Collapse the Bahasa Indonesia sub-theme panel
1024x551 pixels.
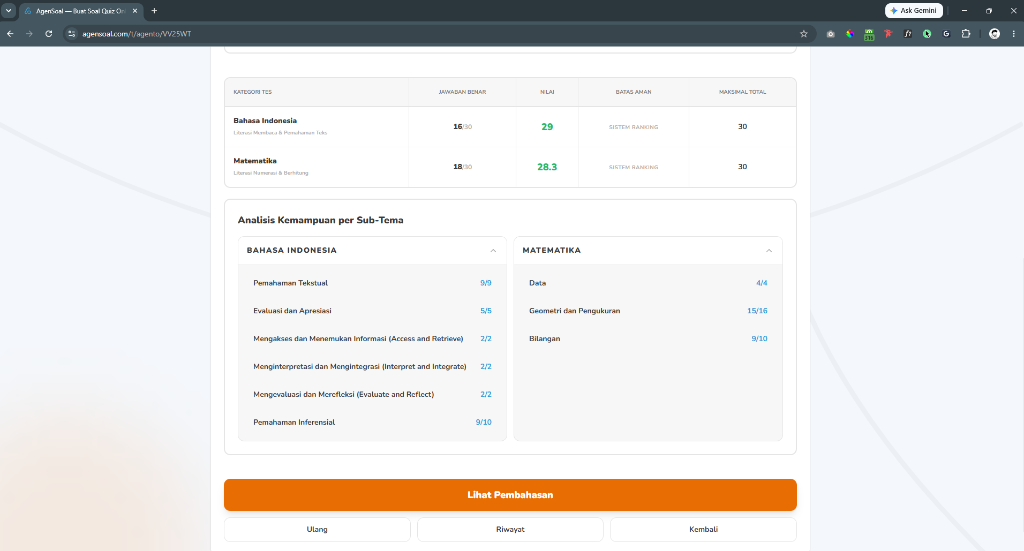click(x=493, y=251)
